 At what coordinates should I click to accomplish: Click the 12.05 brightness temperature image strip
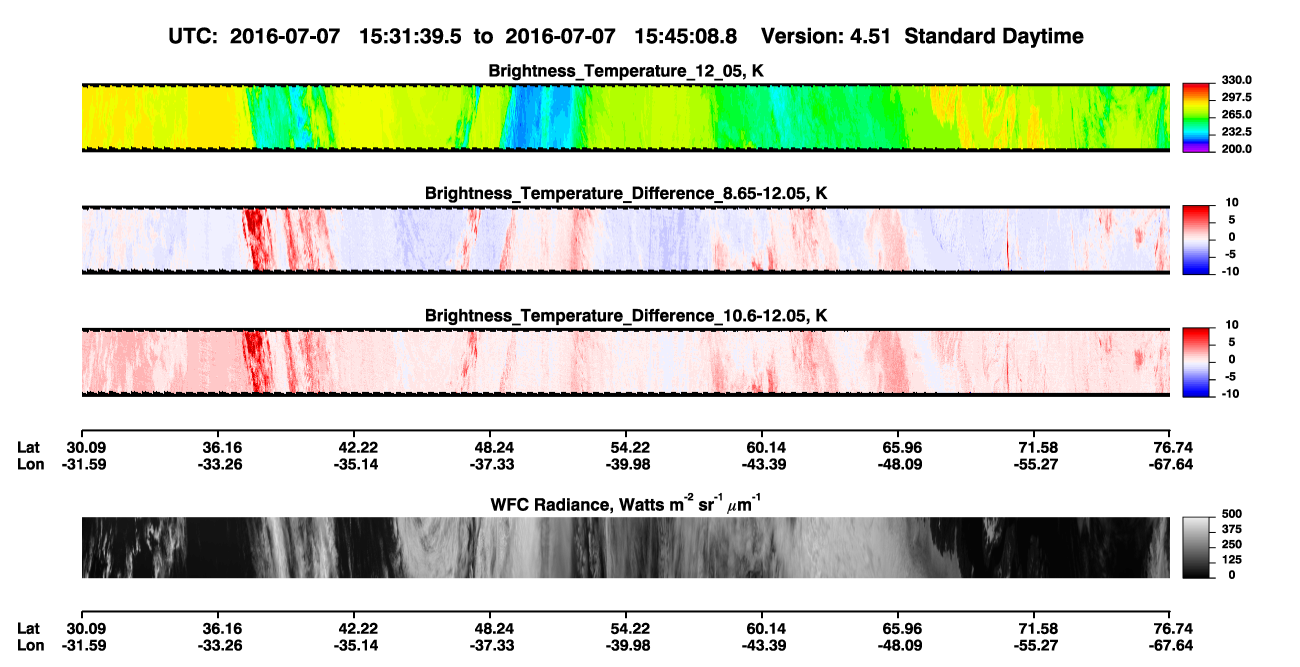point(626,117)
